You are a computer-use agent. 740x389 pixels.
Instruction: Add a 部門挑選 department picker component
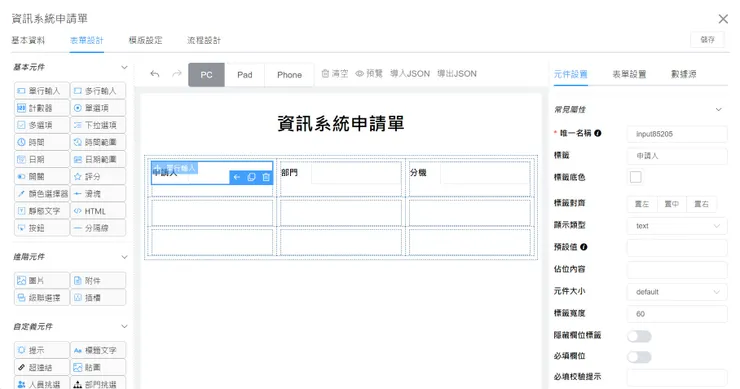(x=98, y=383)
